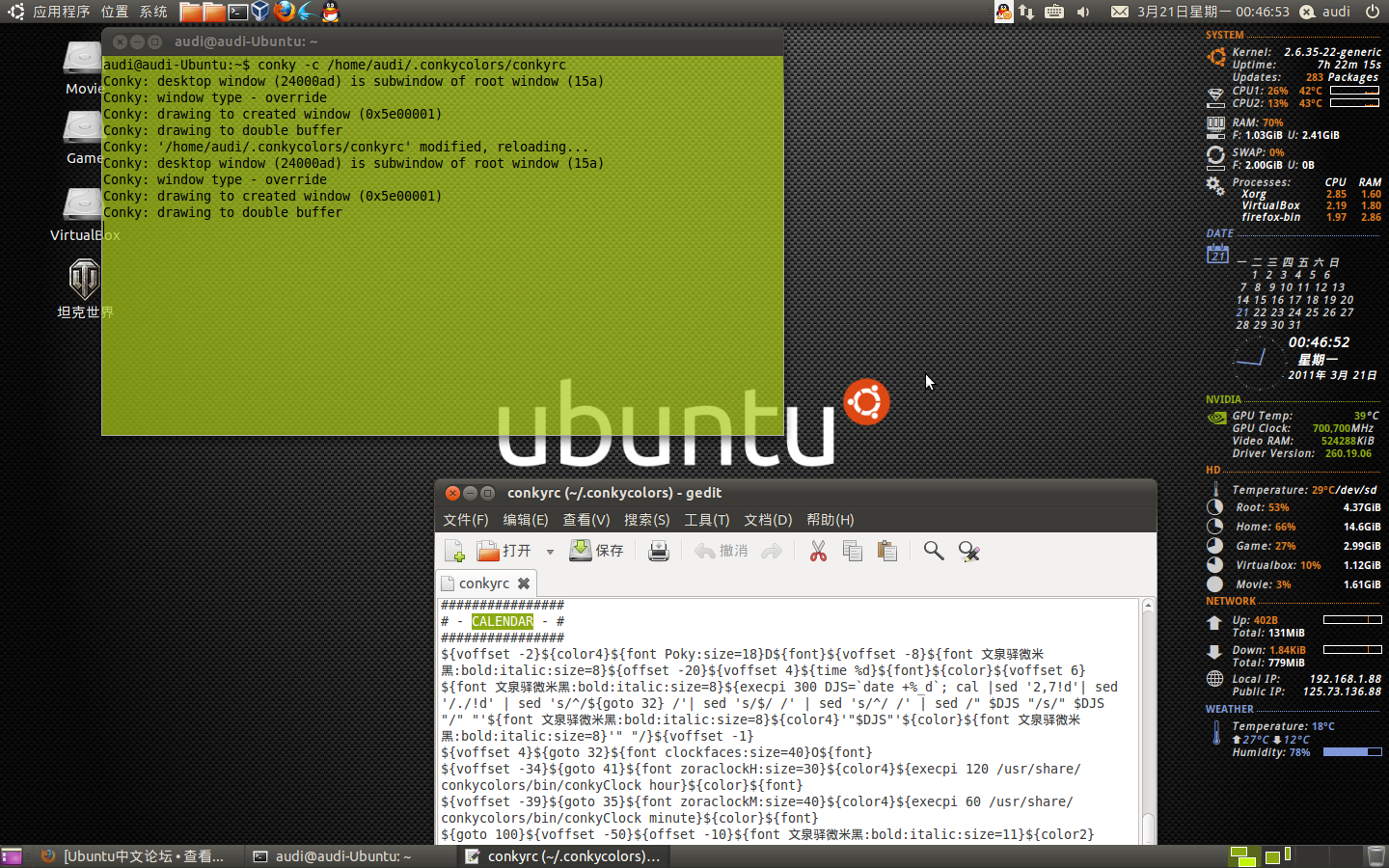The image size is (1389, 868).
Task: Show desktop via bottom-left panel icon
Action: click(x=12, y=856)
